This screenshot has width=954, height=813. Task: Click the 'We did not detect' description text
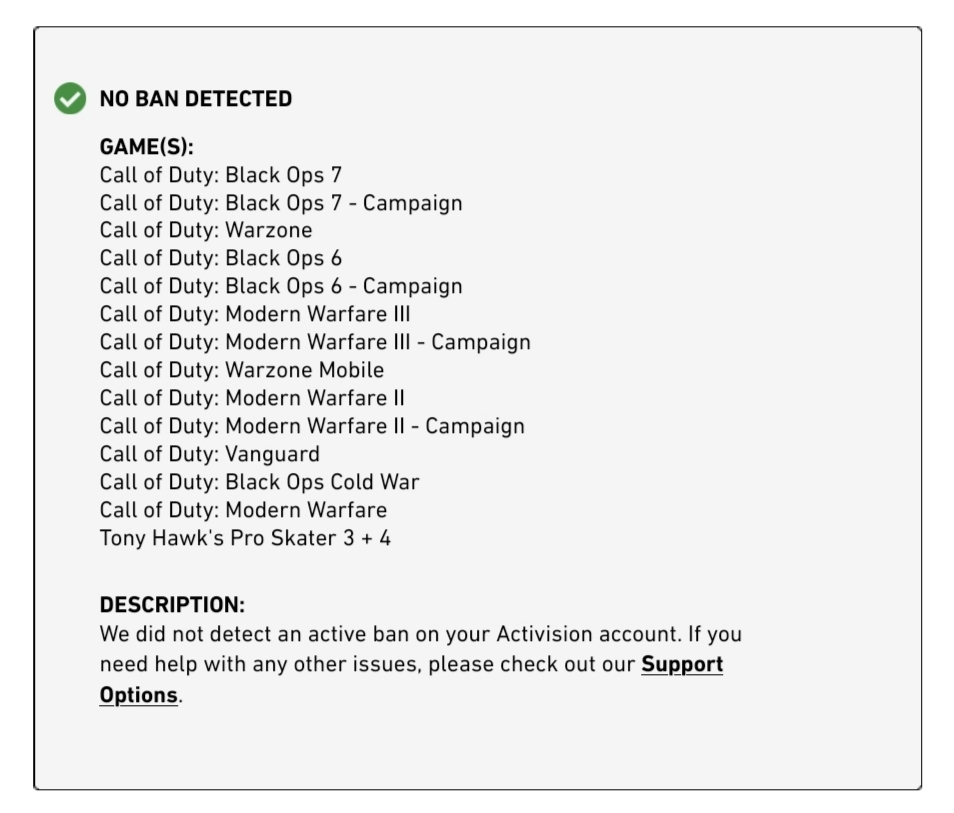click(x=420, y=635)
